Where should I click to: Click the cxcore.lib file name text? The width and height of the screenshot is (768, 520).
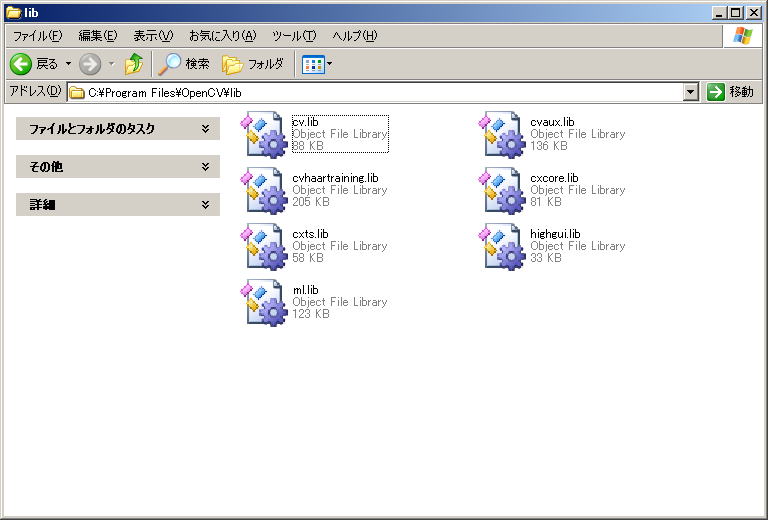coord(554,178)
